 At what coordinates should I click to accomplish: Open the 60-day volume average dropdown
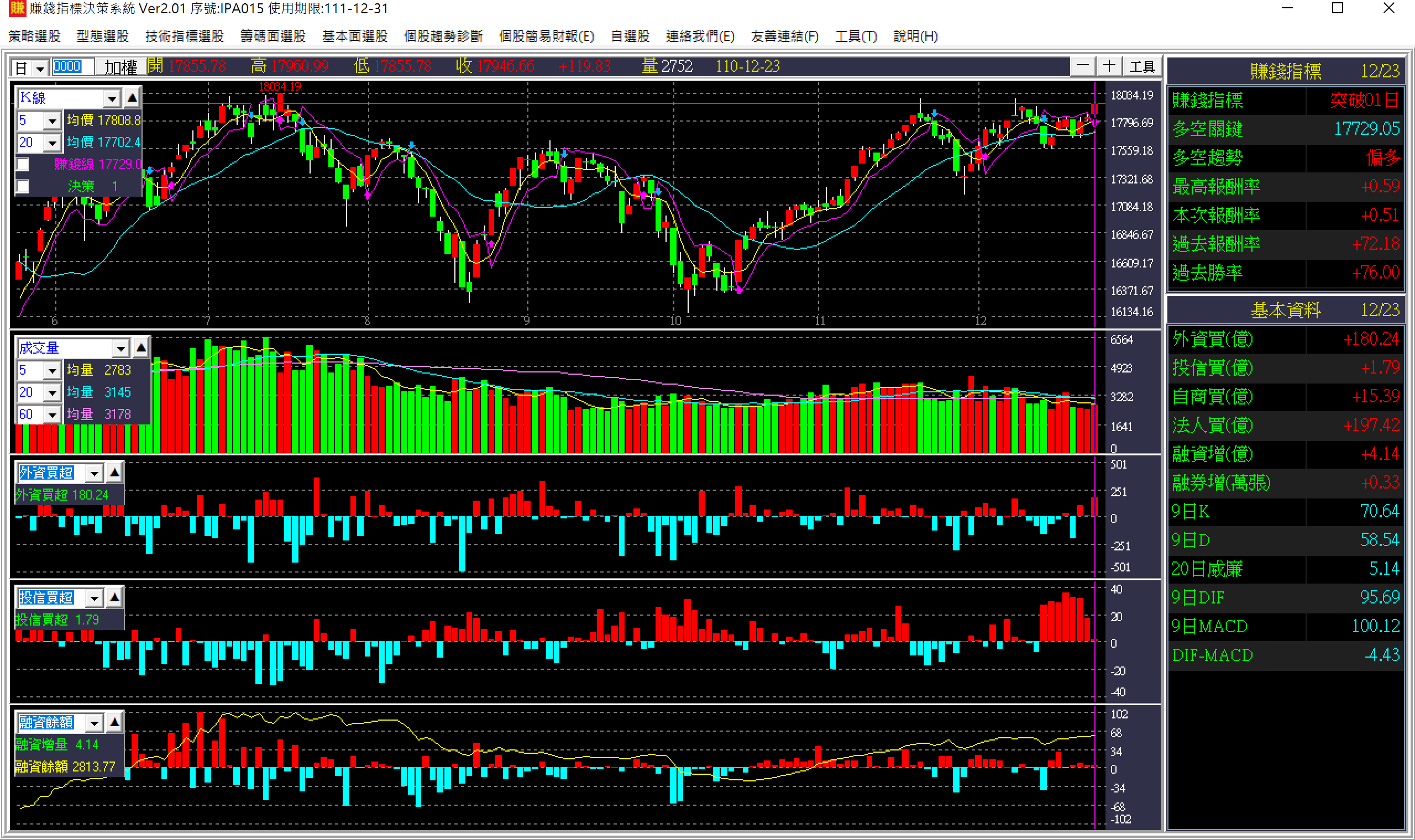52,415
